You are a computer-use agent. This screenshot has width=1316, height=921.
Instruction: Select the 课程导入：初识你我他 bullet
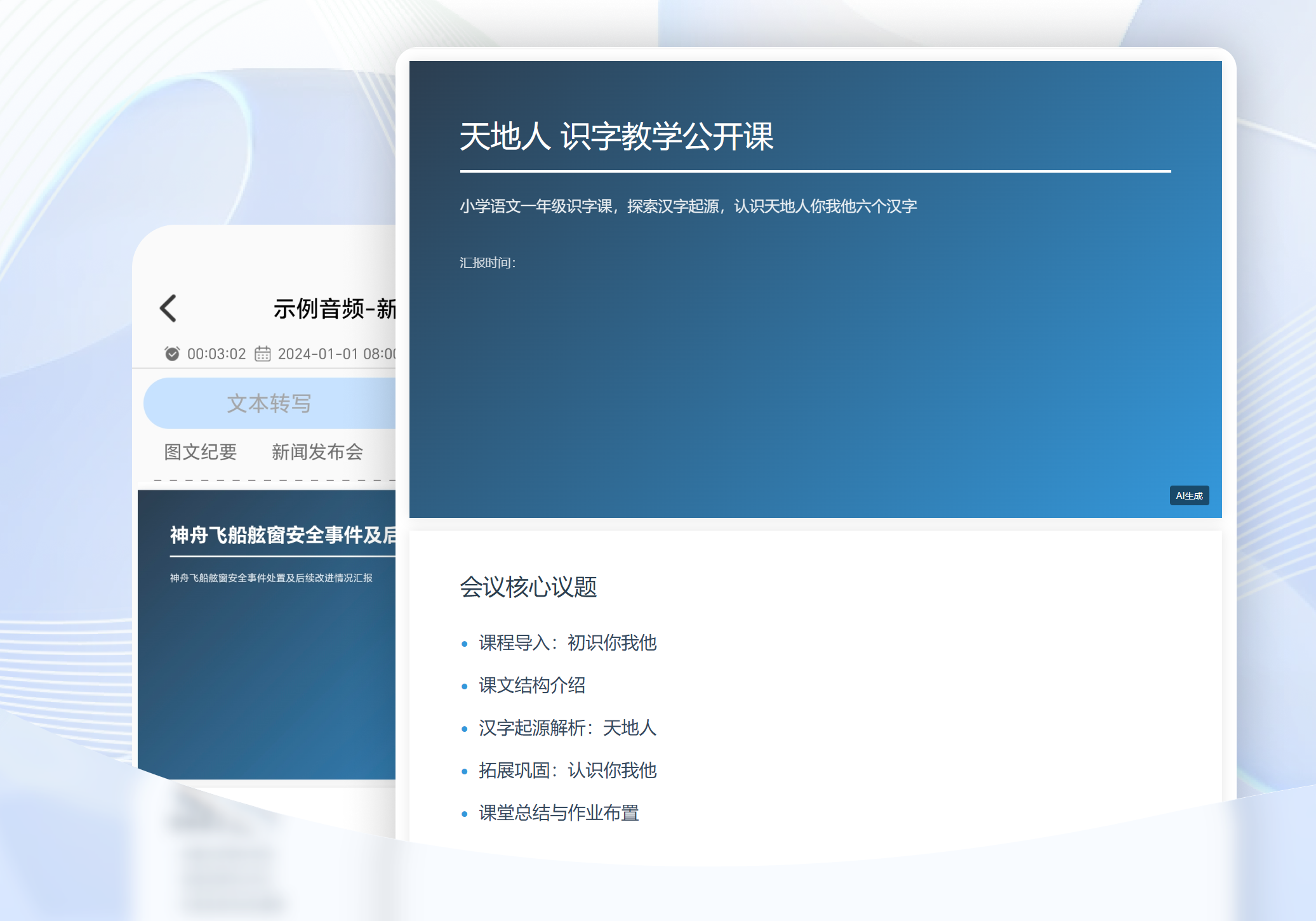point(568,643)
